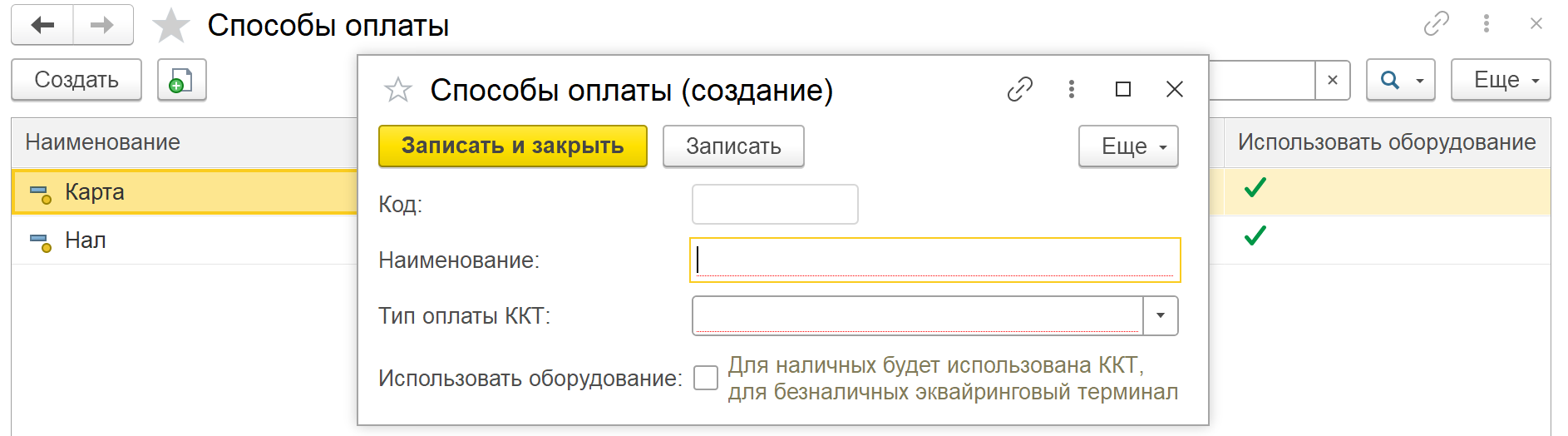This screenshot has width=1568, height=436.
Task: Enable the Использовать оборудование checkbox
Action: tap(706, 378)
